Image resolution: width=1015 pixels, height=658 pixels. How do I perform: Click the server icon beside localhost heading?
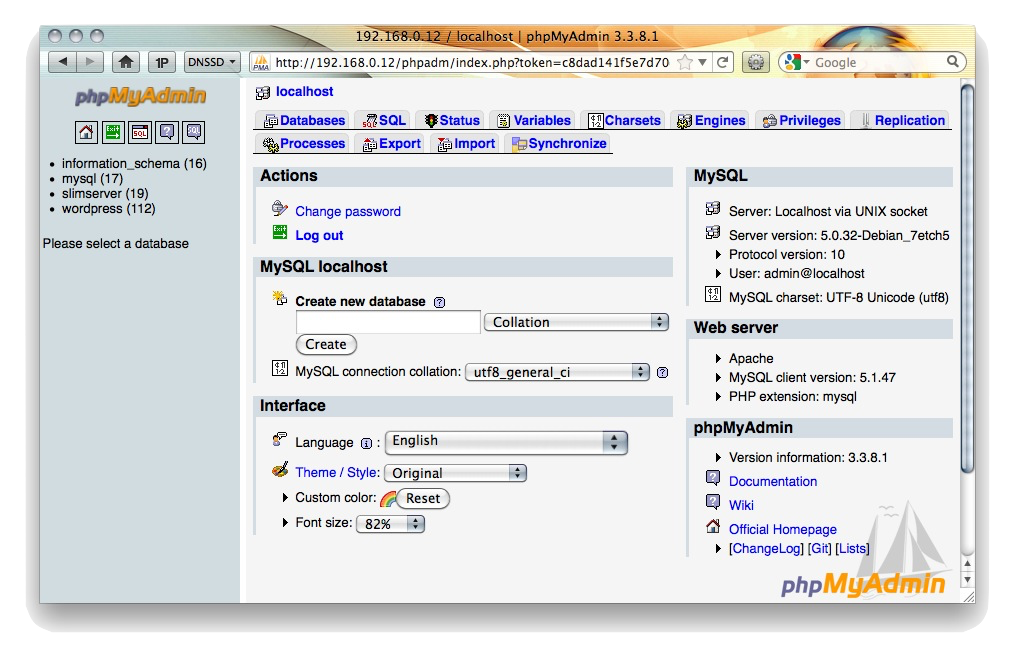coord(263,93)
